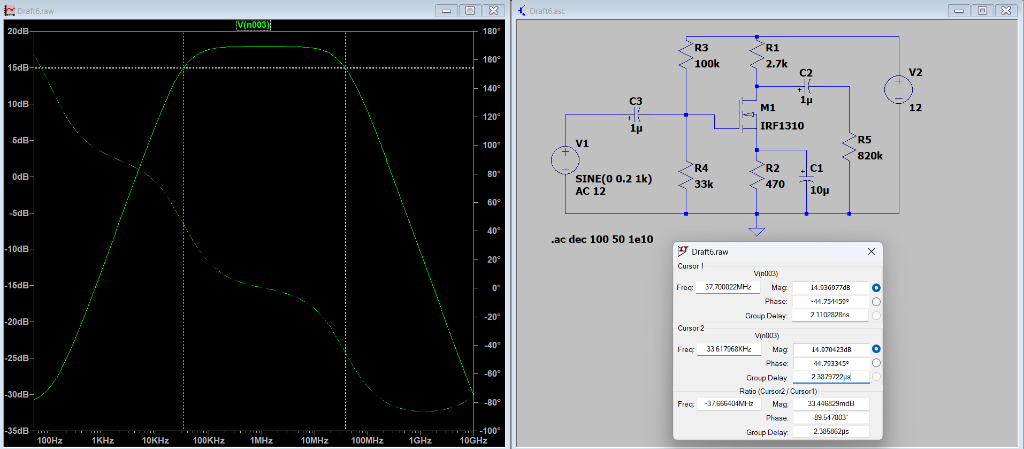Click the V(n003) trace label above plot
The width and height of the screenshot is (1024, 449).
point(253,24)
